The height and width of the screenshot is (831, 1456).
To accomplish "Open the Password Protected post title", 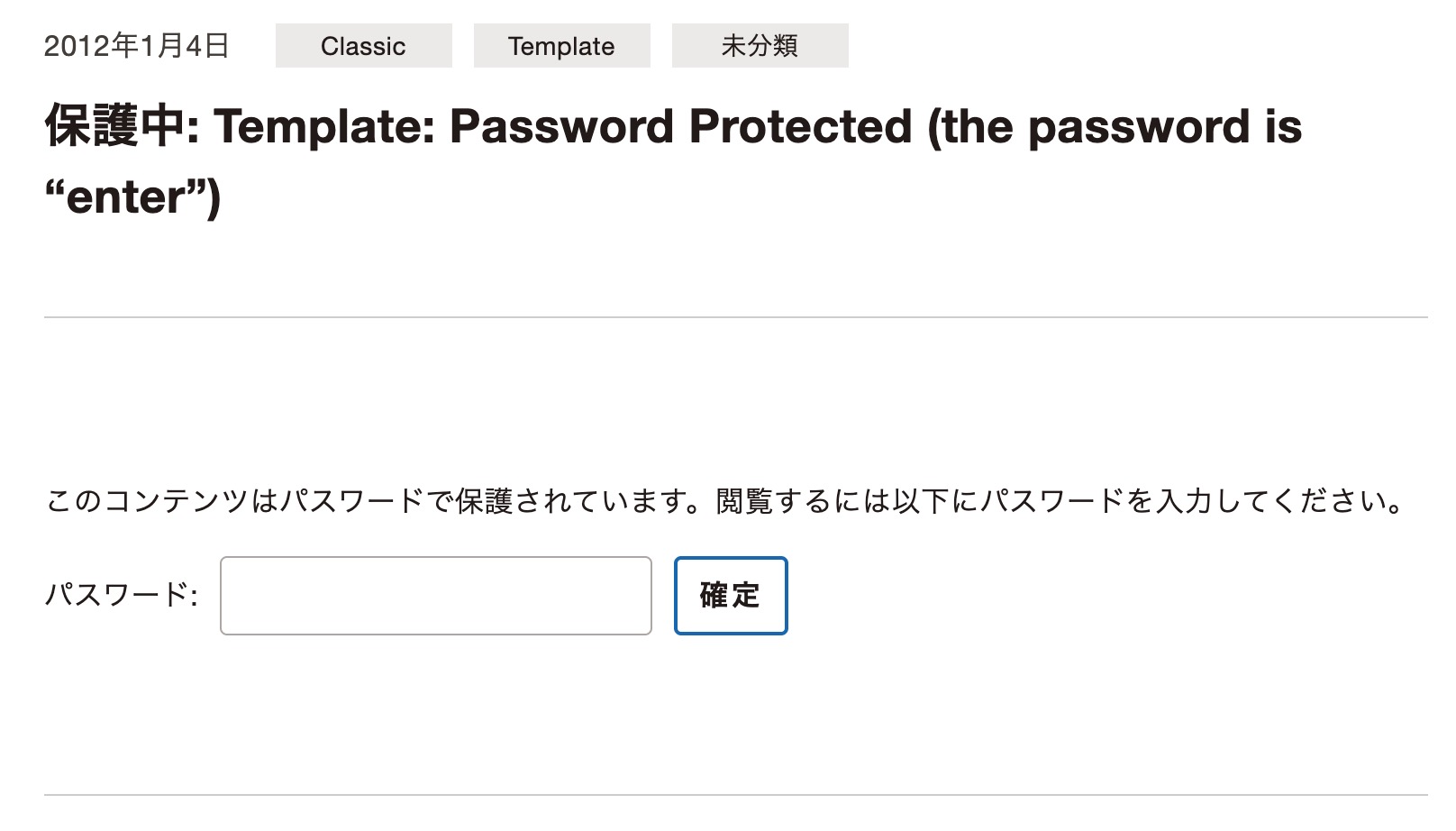I will pyautogui.click(x=672, y=127).
